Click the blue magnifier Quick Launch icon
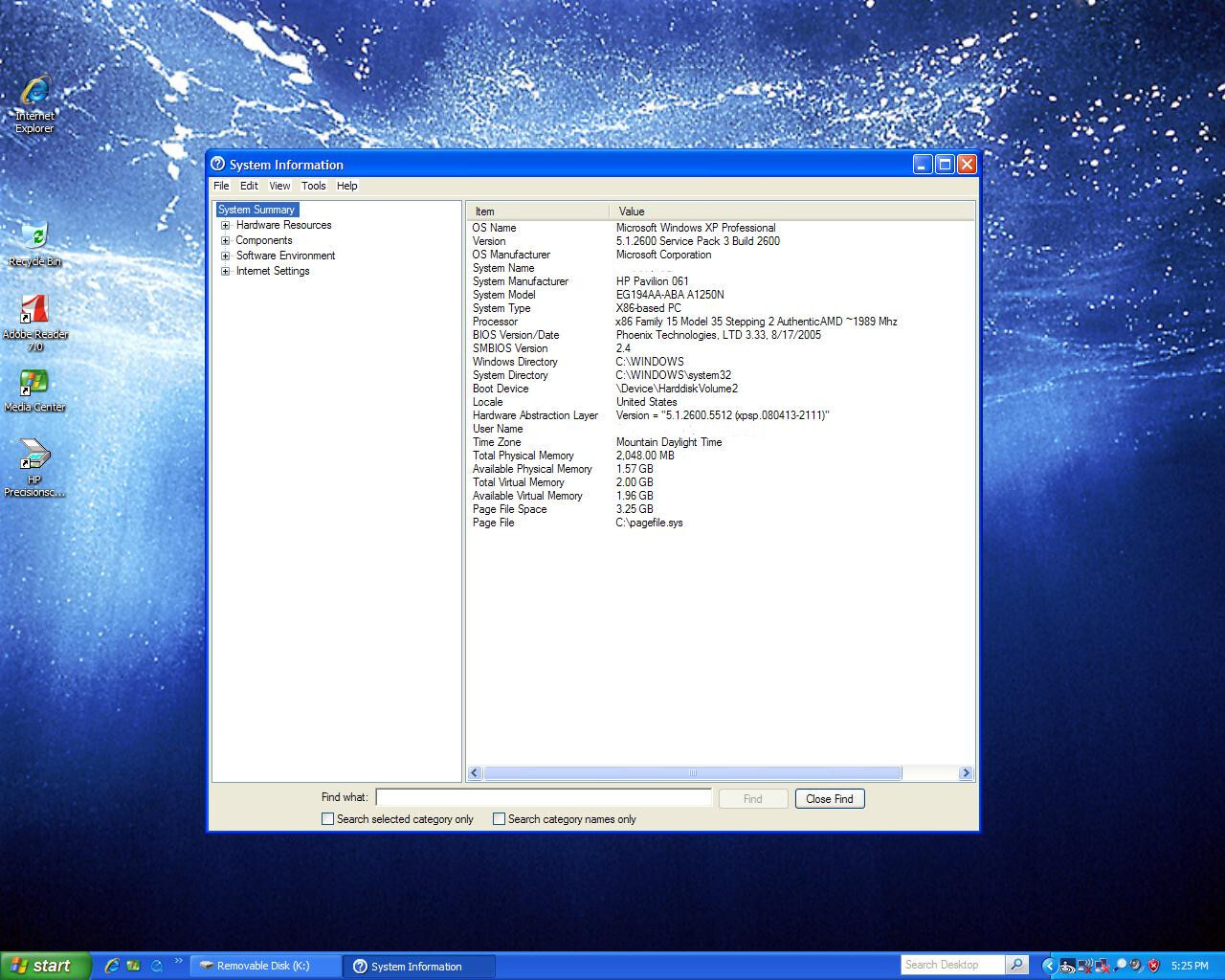This screenshot has height=980, width=1225. [x=156, y=966]
